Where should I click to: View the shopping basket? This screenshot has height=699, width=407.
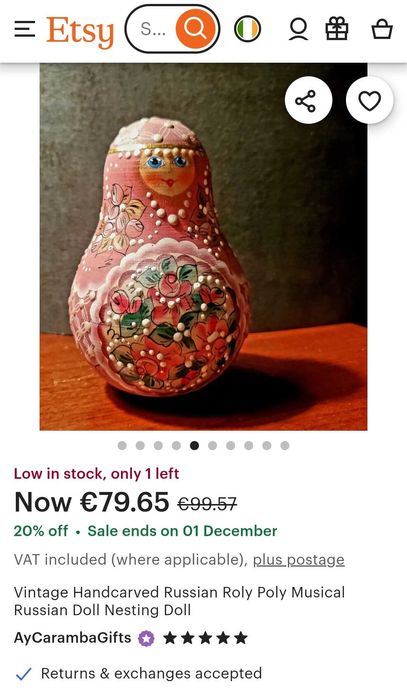pyautogui.click(x=382, y=29)
